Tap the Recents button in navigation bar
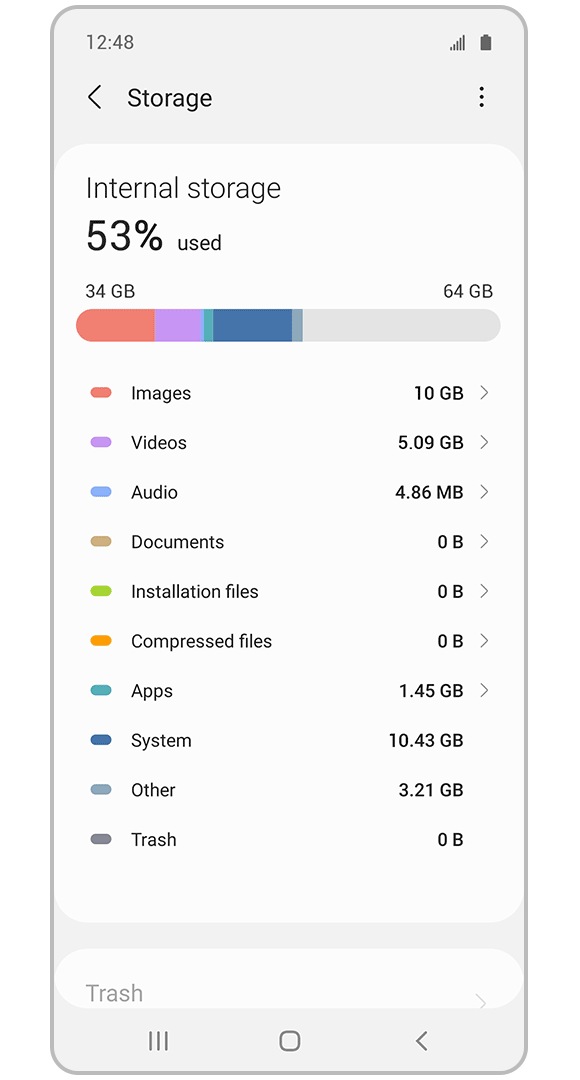This screenshot has height=1080, width=580. 158,1040
